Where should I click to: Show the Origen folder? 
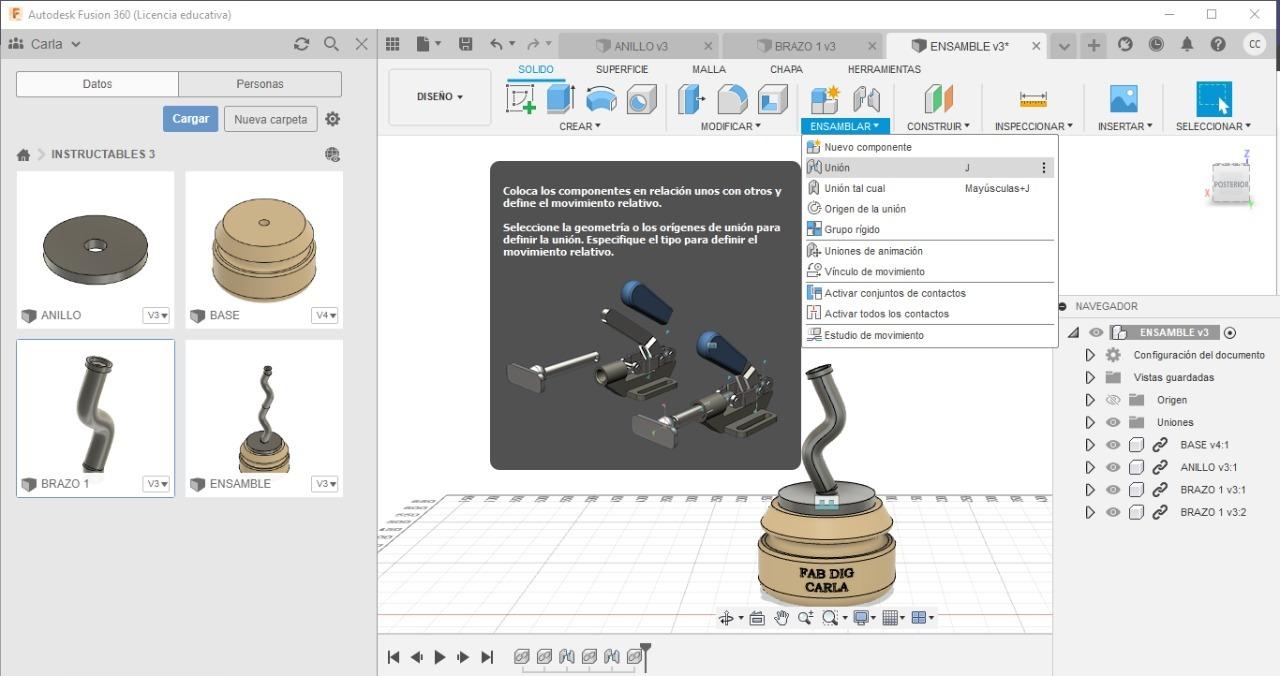[1113, 400]
